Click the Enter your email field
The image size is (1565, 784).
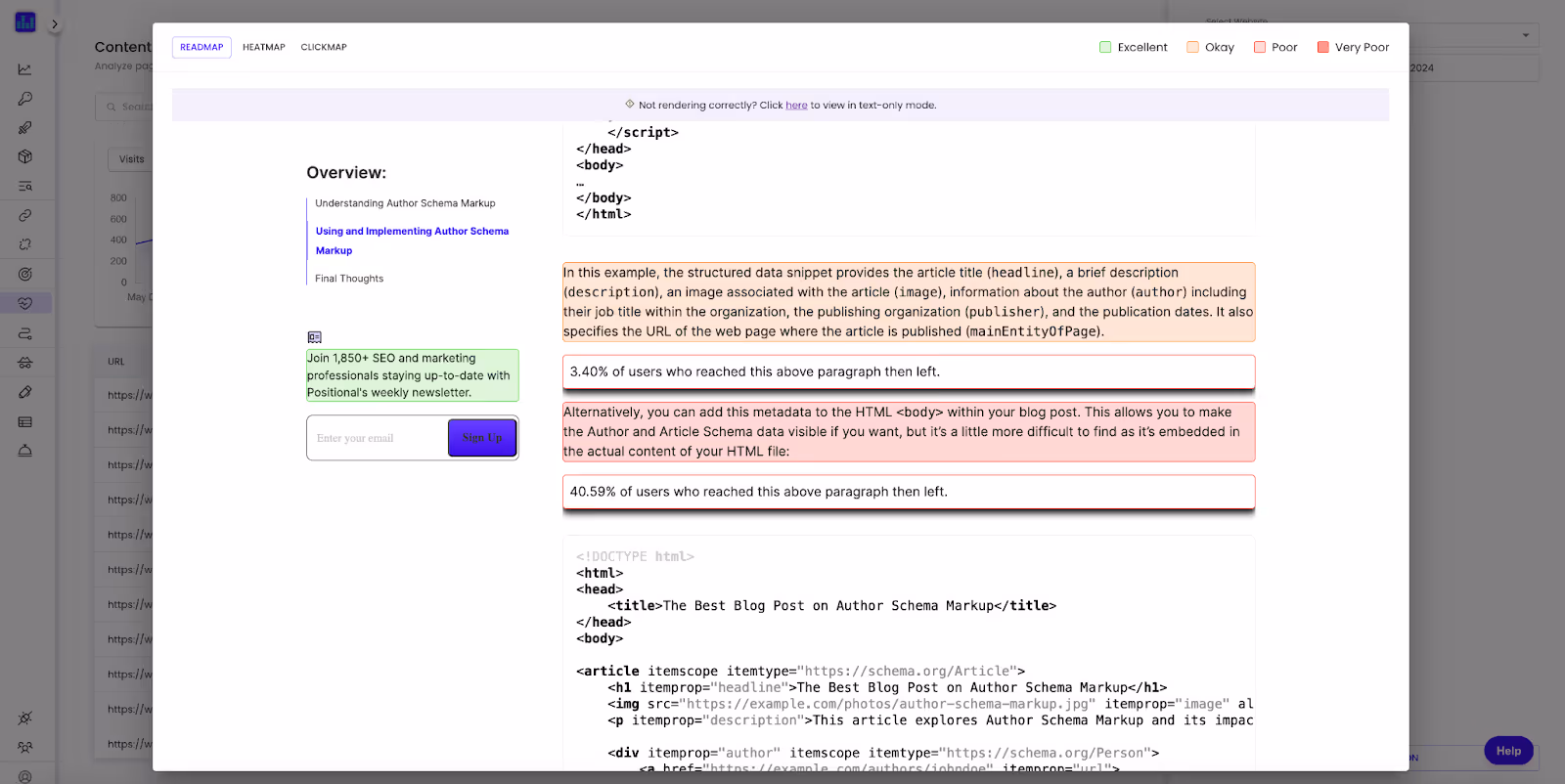pyautogui.click(x=378, y=438)
